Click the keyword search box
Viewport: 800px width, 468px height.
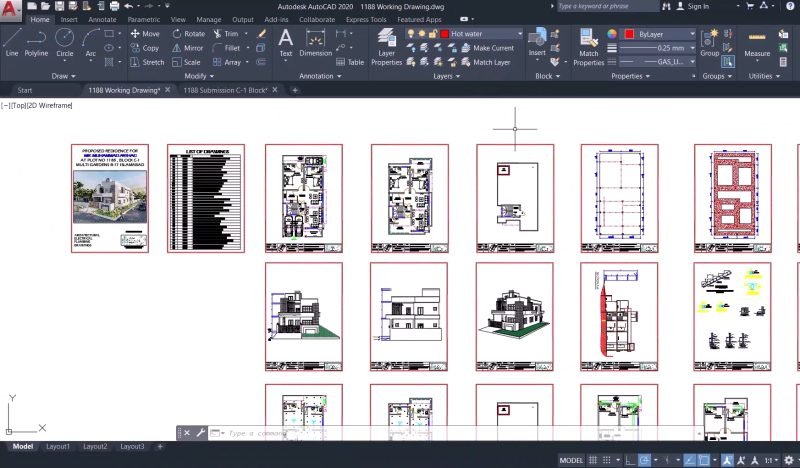coord(607,6)
